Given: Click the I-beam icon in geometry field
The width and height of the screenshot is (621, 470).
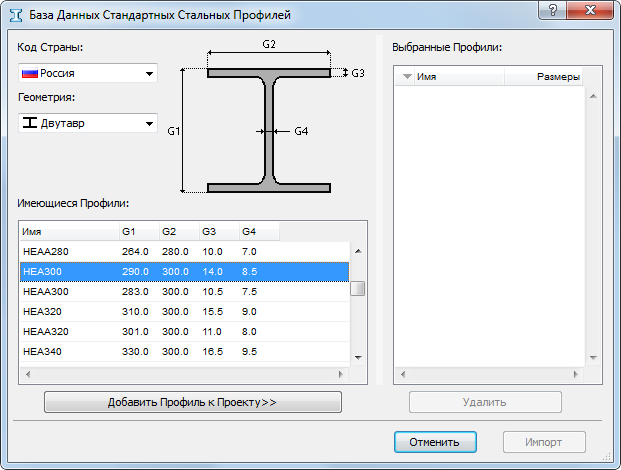Looking at the screenshot, I should point(30,123).
